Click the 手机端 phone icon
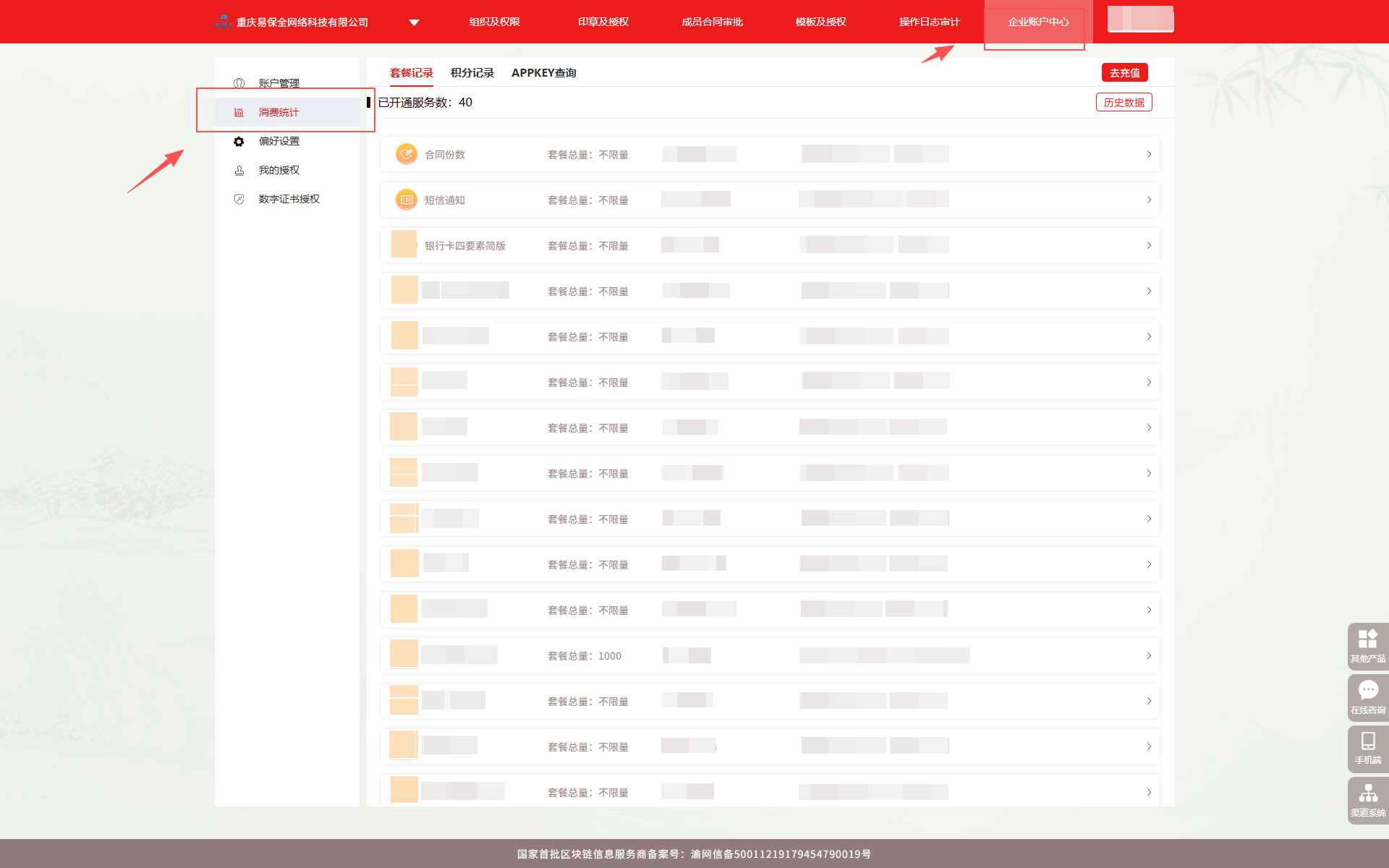The width and height of the screenshot is (1389, 868). 1367,741
